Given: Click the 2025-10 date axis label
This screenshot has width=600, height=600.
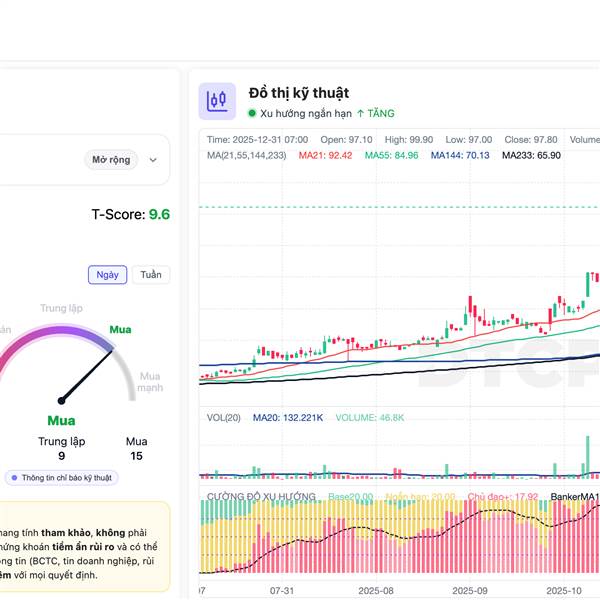Looking at the screenshot, I should point(564,590).
